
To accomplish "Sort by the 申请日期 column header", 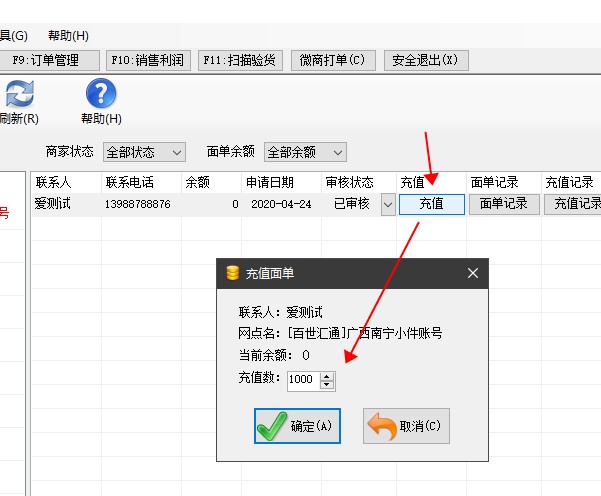I will tap(270, 182).
